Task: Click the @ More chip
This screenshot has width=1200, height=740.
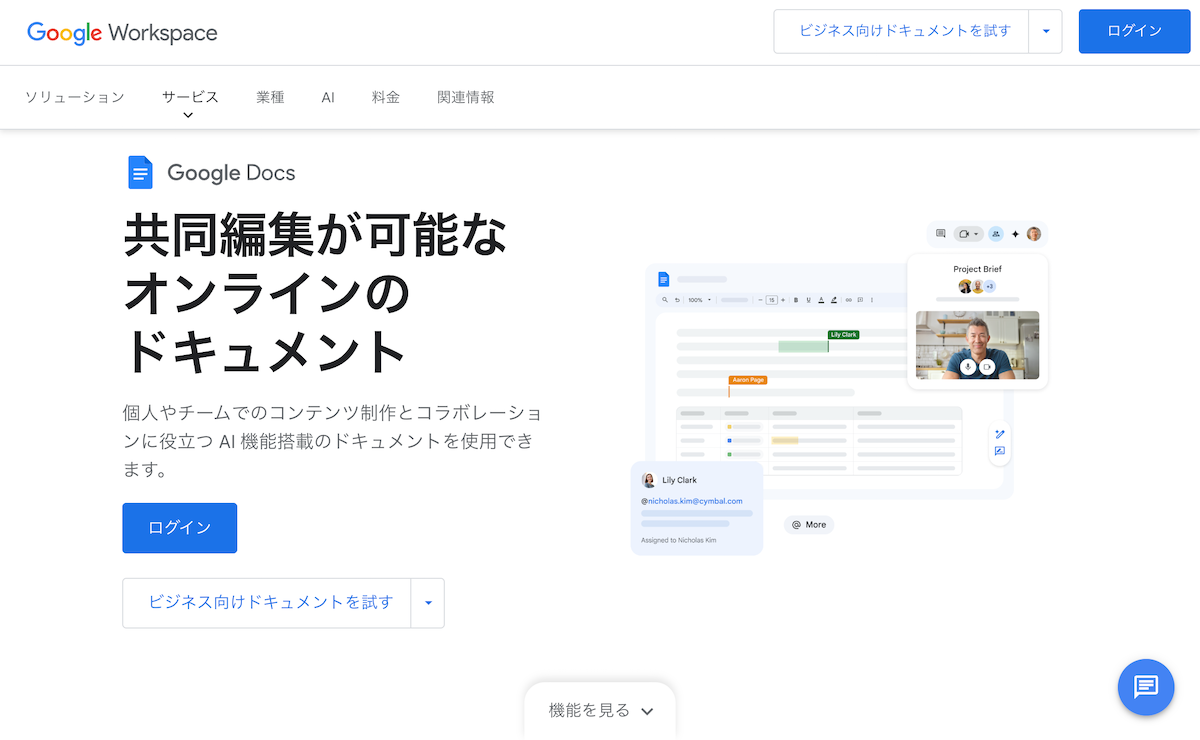Action: pyautogui.click(x=809, y=524)
